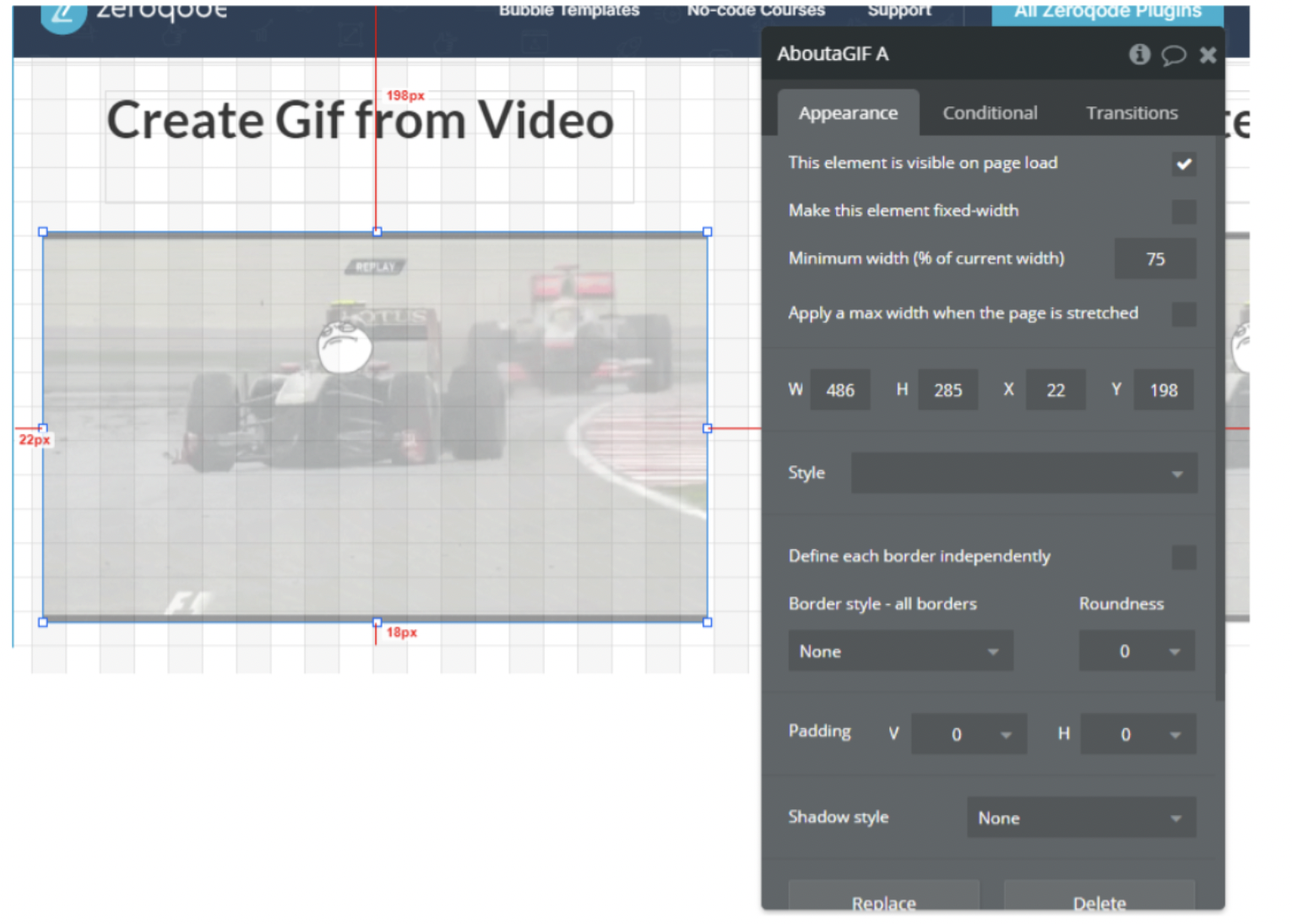Tick 'Define each border independently' checkbox

coord(1184,557)
